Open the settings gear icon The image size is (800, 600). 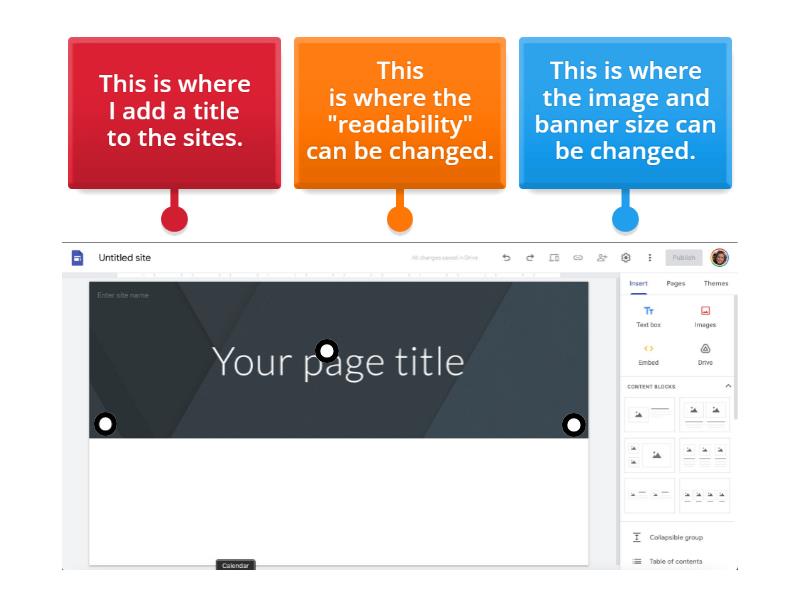tap(626, 258)
